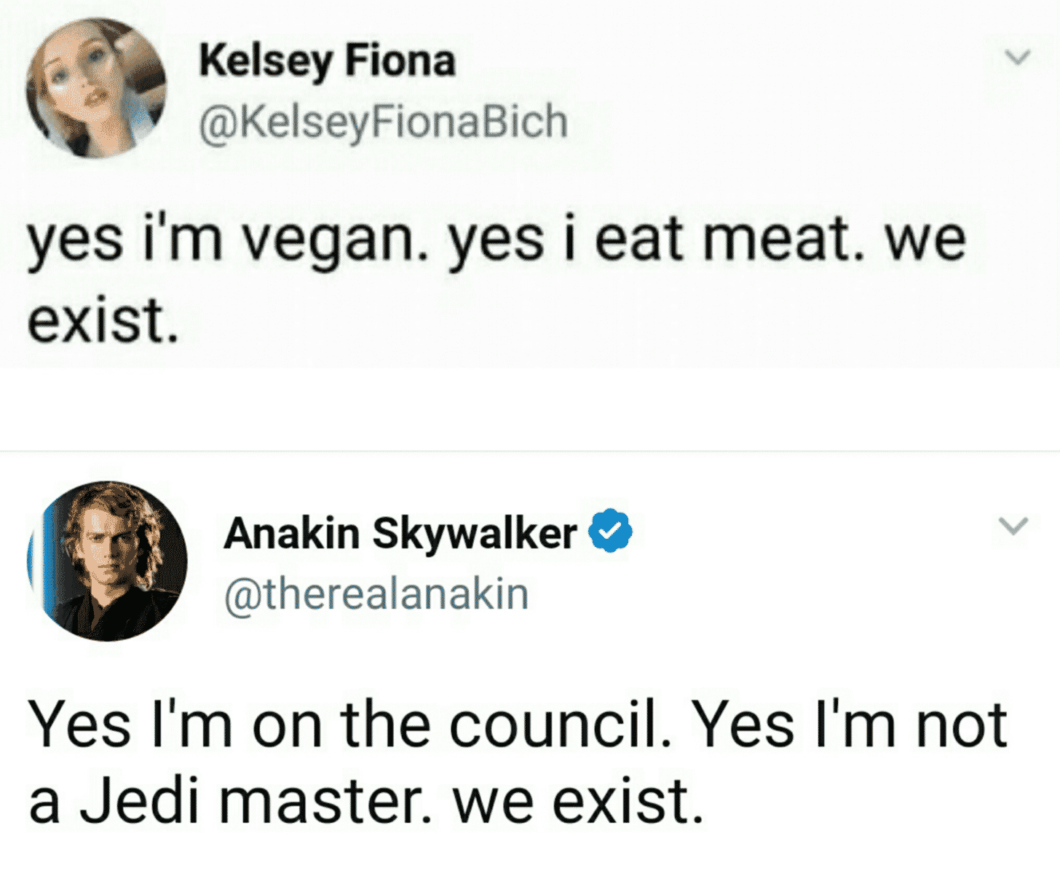Click the name Anakin Skywalker

coord(395,531)
